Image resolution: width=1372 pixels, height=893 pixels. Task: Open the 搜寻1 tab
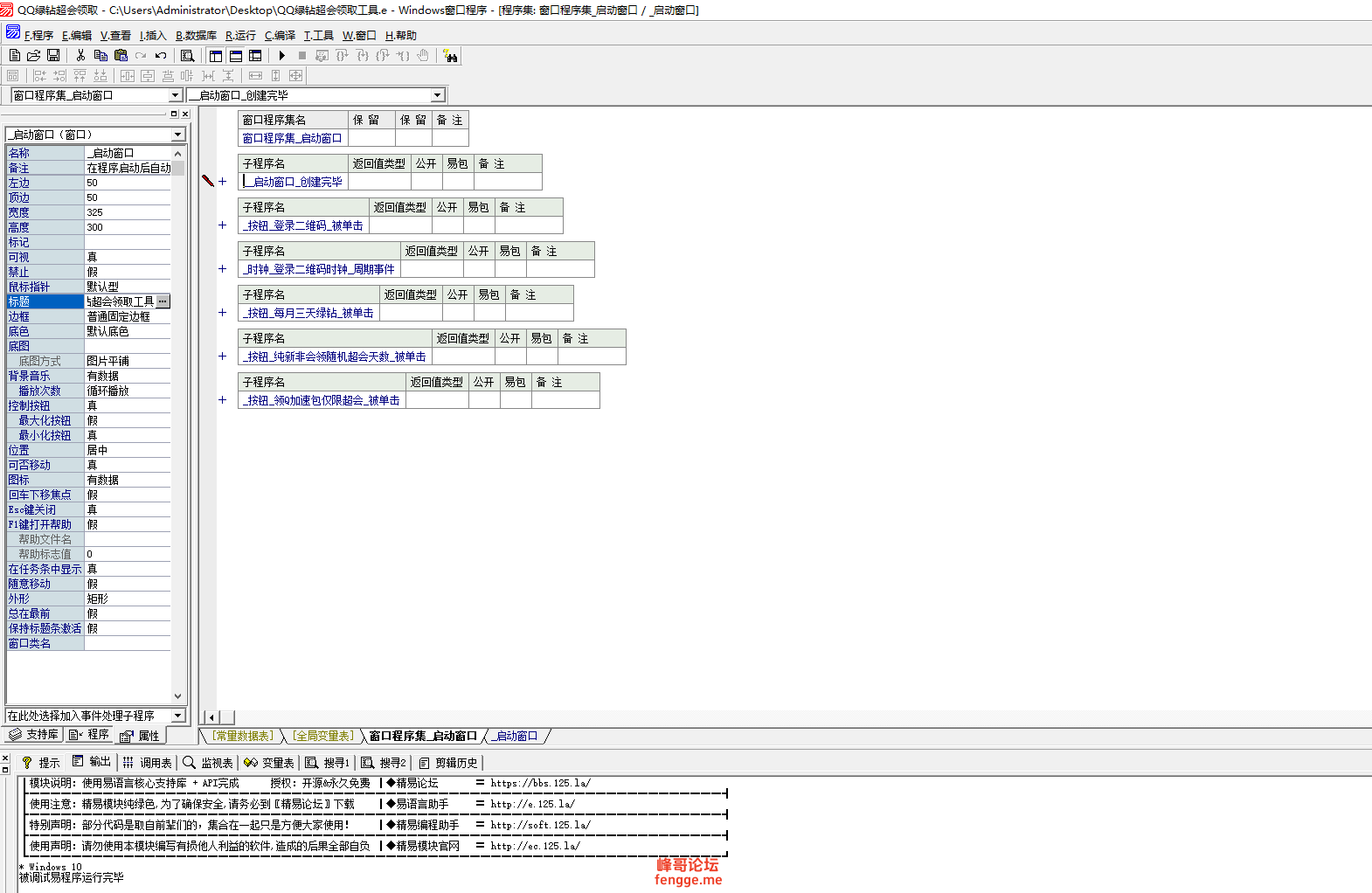(328, 763)
